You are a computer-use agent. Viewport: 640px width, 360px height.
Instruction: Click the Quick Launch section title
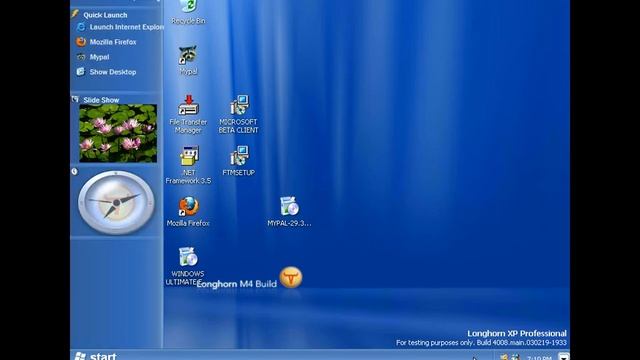(x=105, y=15)
